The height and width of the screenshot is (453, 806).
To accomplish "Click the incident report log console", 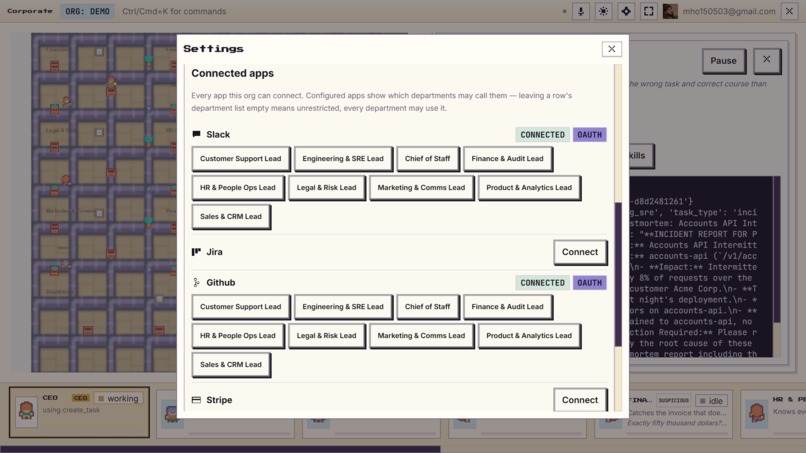I will coord(701,267).
